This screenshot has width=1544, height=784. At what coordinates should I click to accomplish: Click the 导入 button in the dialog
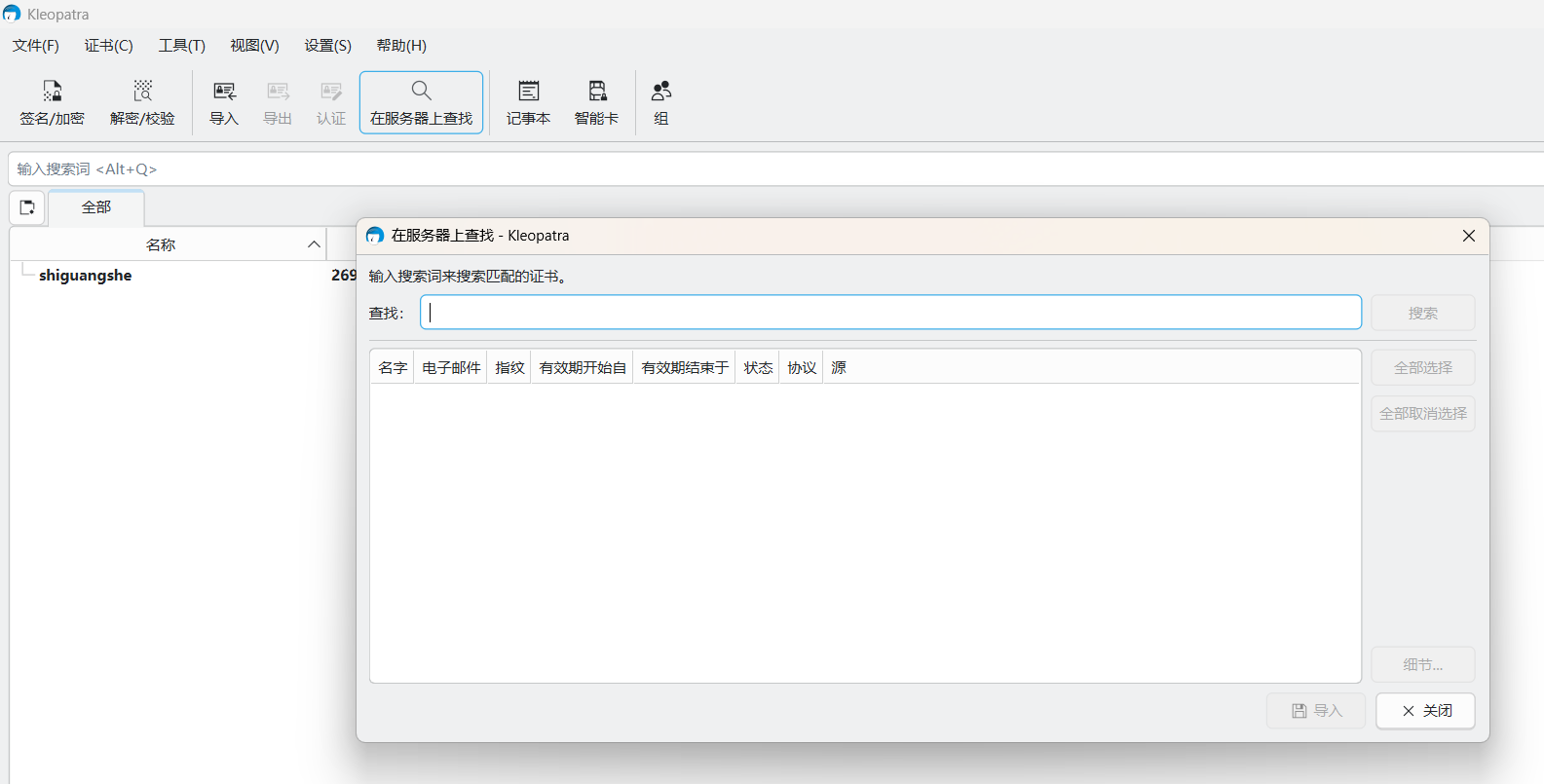(1316, 711)
